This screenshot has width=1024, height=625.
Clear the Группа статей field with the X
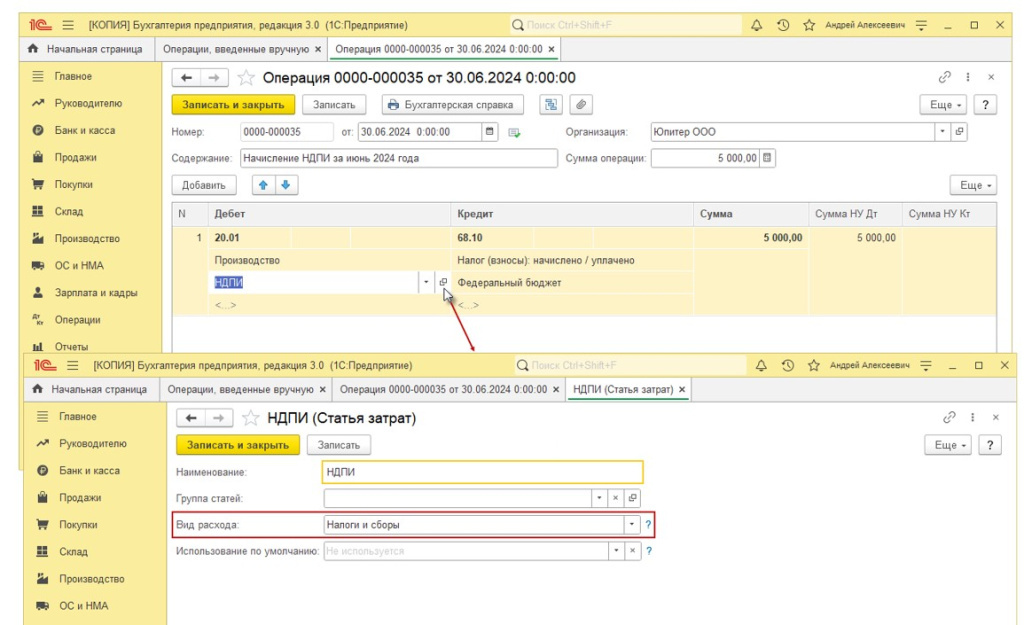click(615, 497)
